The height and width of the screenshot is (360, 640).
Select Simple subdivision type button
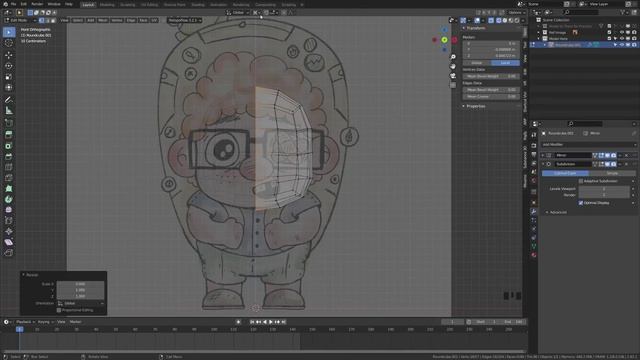pyautogui.click(x=612, y=173)
